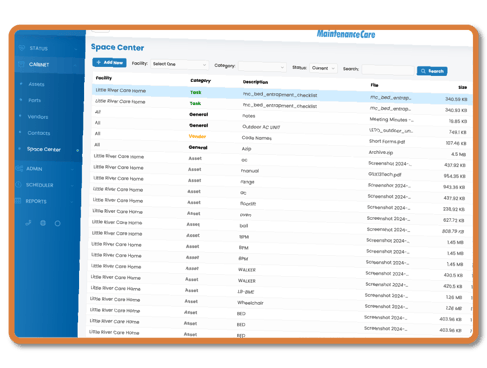Click the MaintenanceCare logo
Image resolution: width=487 pixels, height=368 pixels.
[346, 34]
